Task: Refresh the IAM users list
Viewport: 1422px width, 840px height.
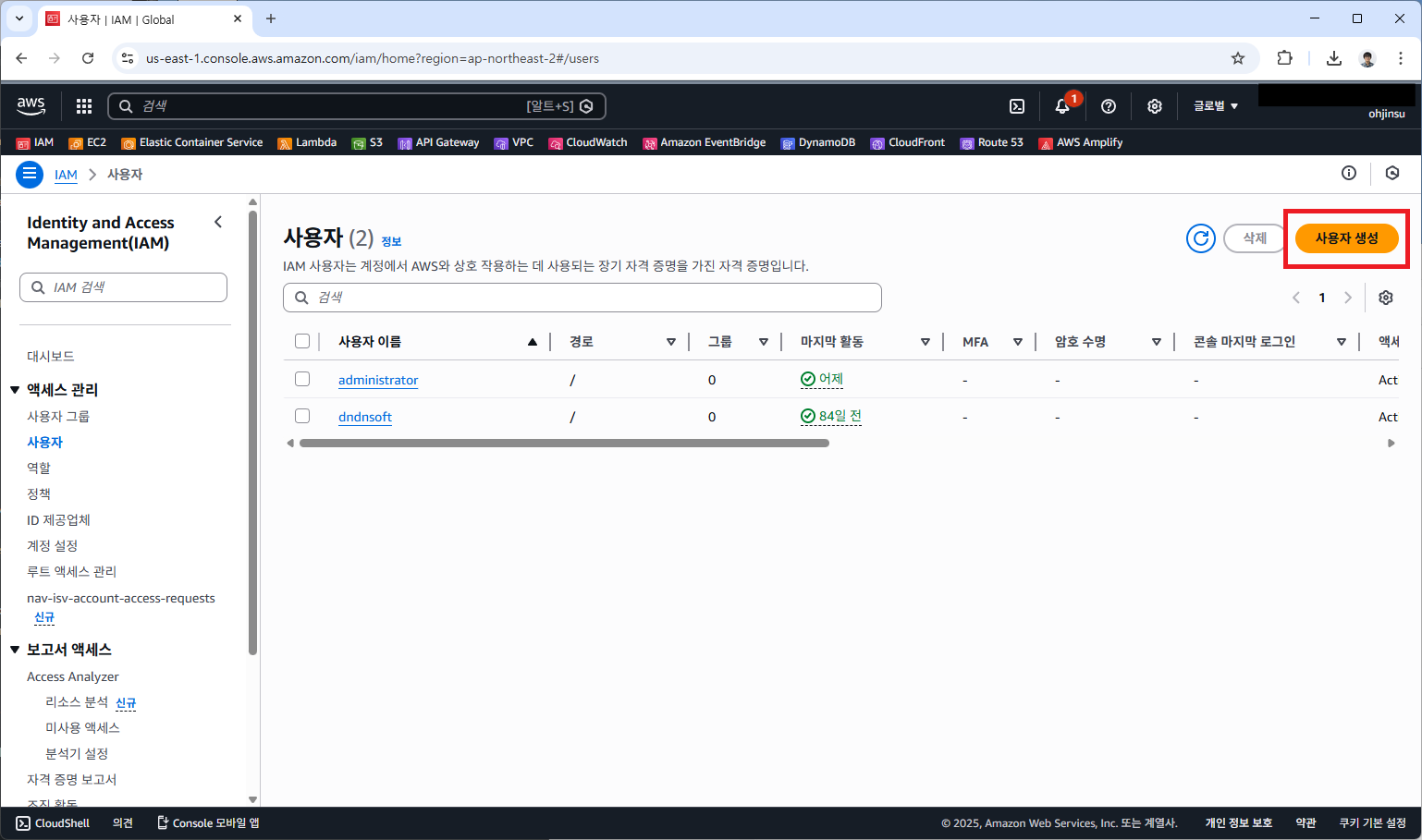Action: 1200,237
